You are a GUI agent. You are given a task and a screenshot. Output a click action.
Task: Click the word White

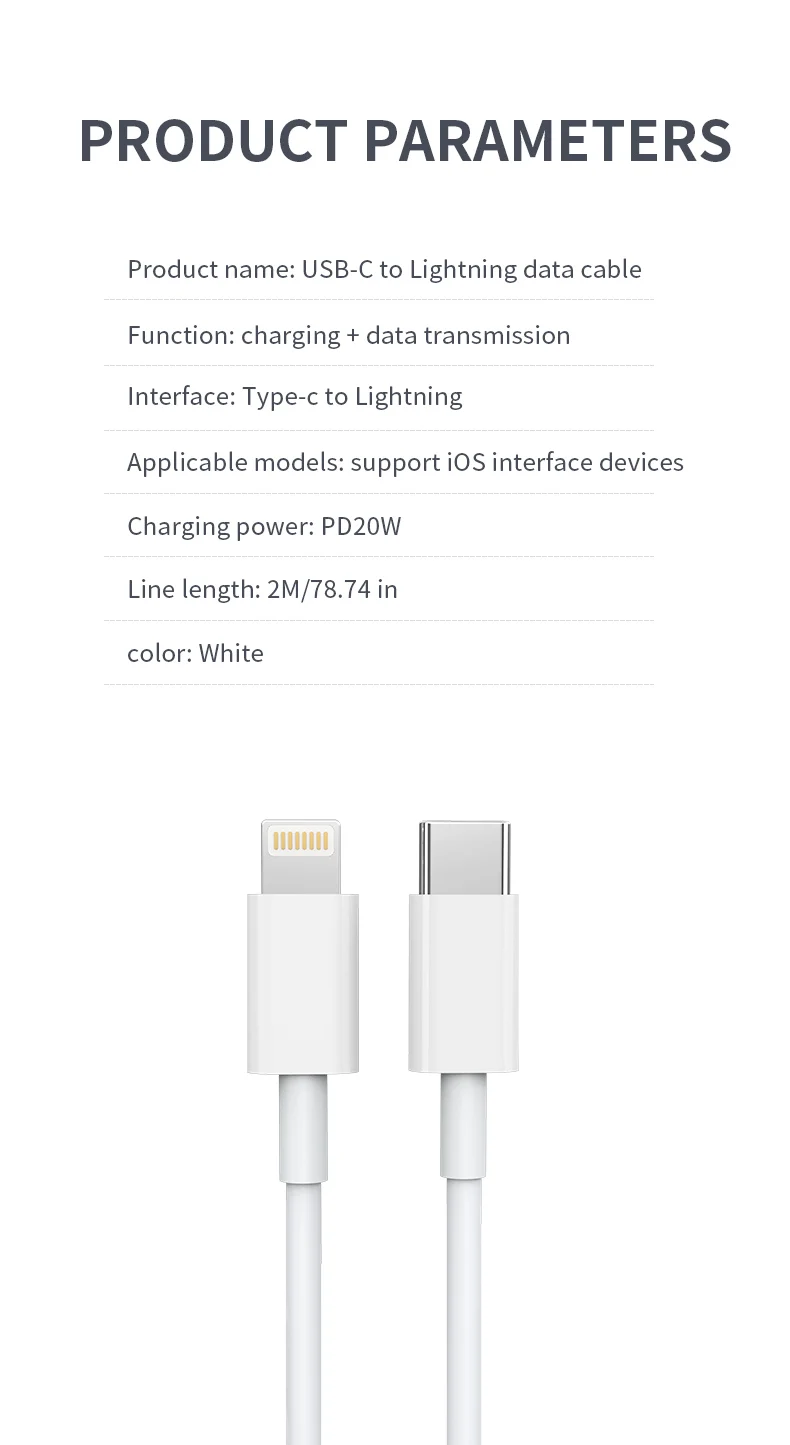click(231, 653)
